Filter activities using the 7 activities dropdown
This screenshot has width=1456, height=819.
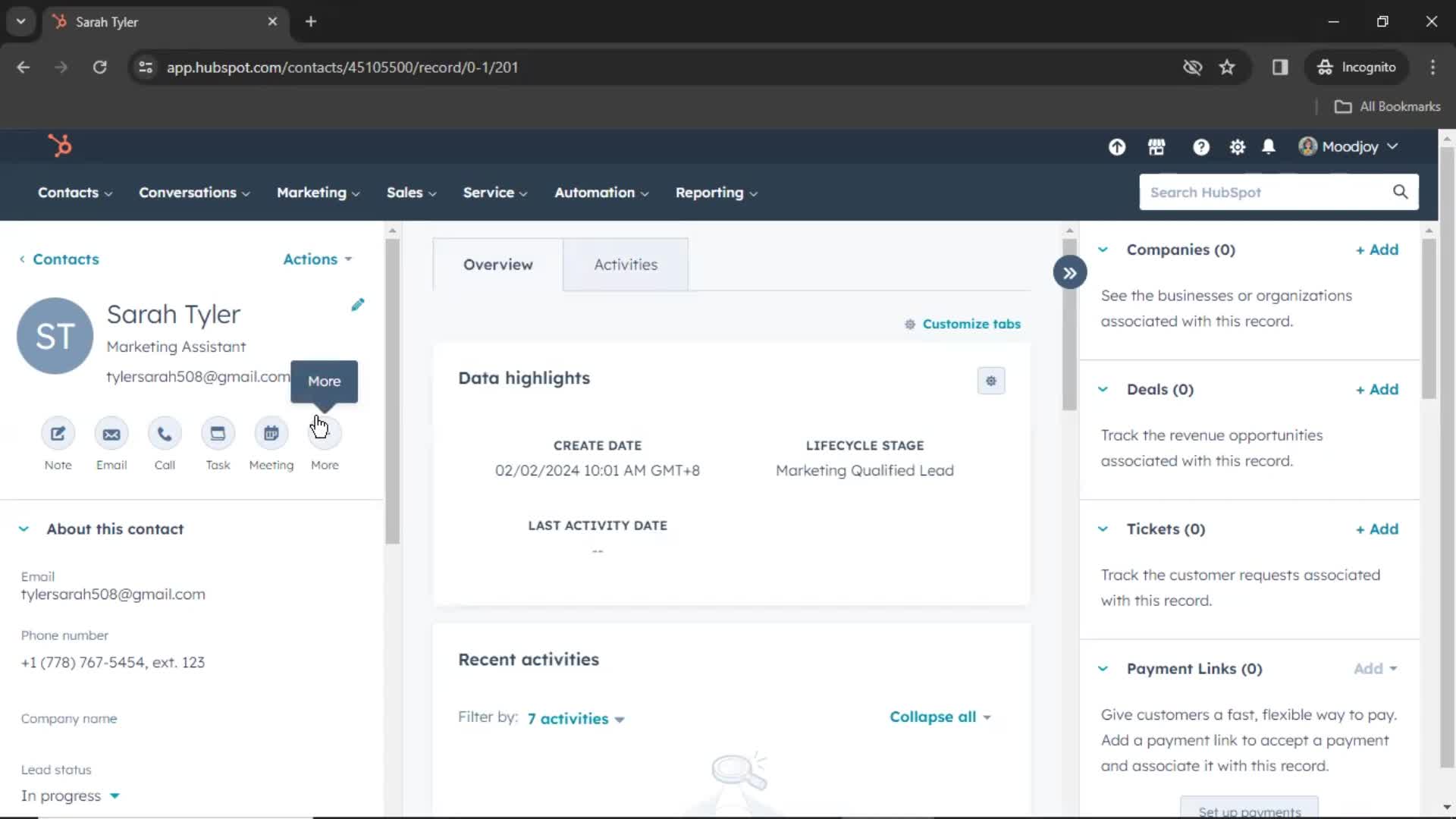[575, 718]
